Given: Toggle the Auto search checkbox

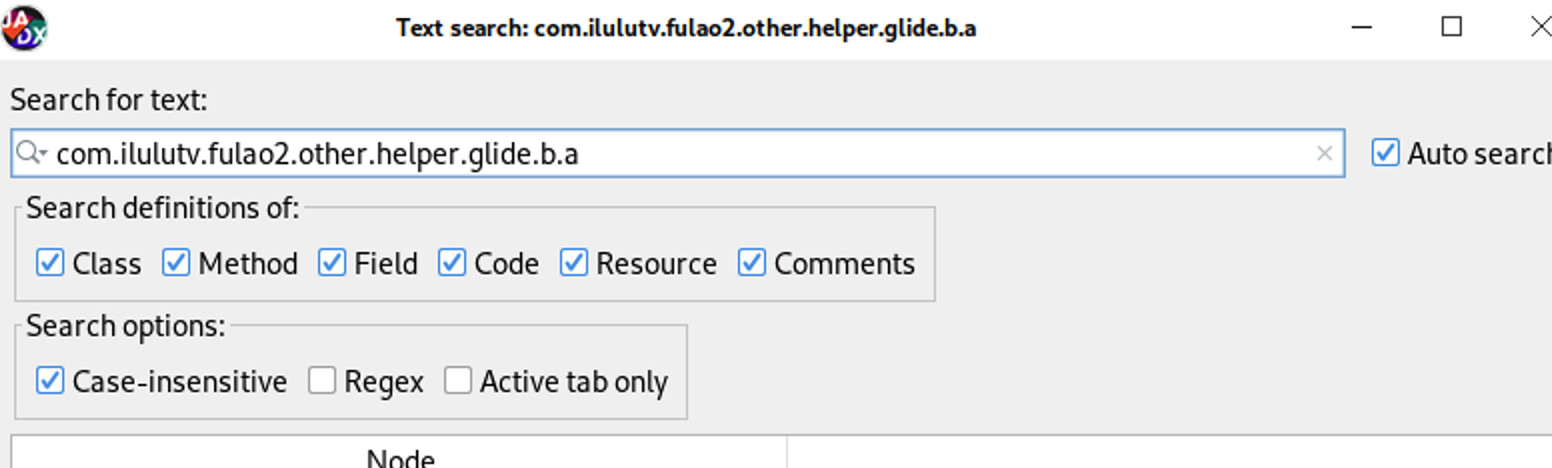Looking at the screenshot, I should [x=1385, y=153].
